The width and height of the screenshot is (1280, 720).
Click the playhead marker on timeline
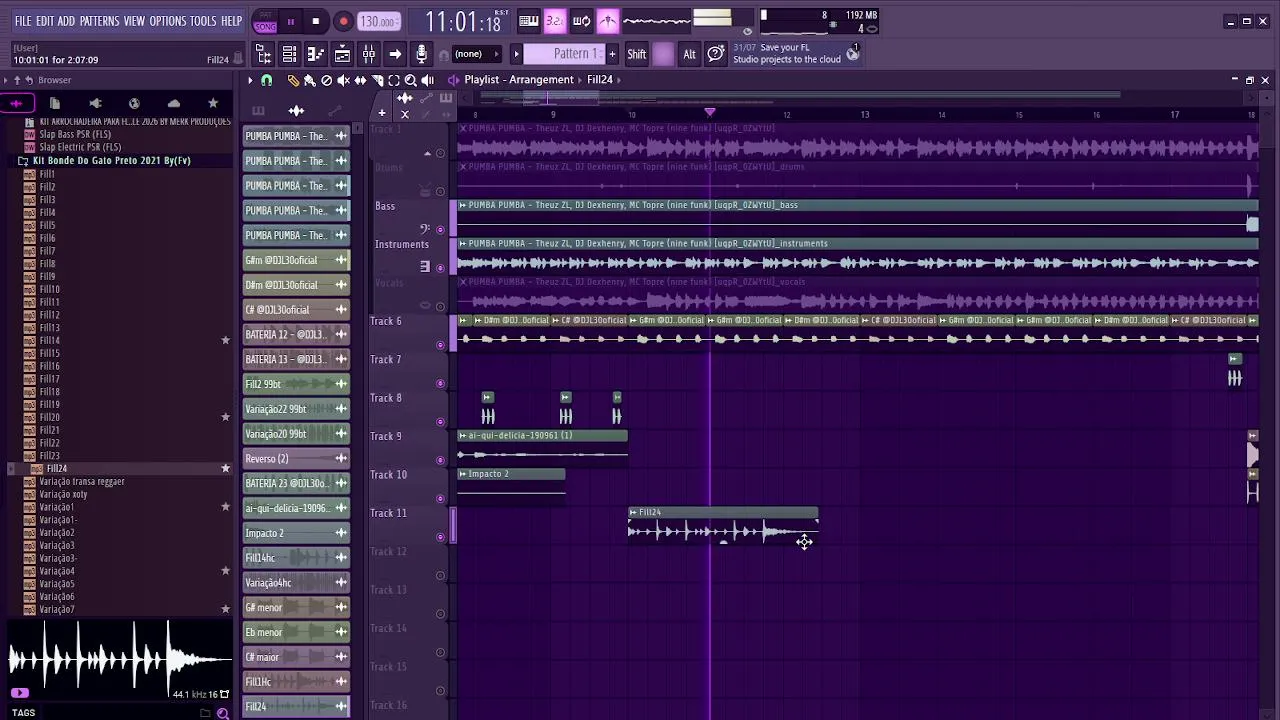[710, 112]
